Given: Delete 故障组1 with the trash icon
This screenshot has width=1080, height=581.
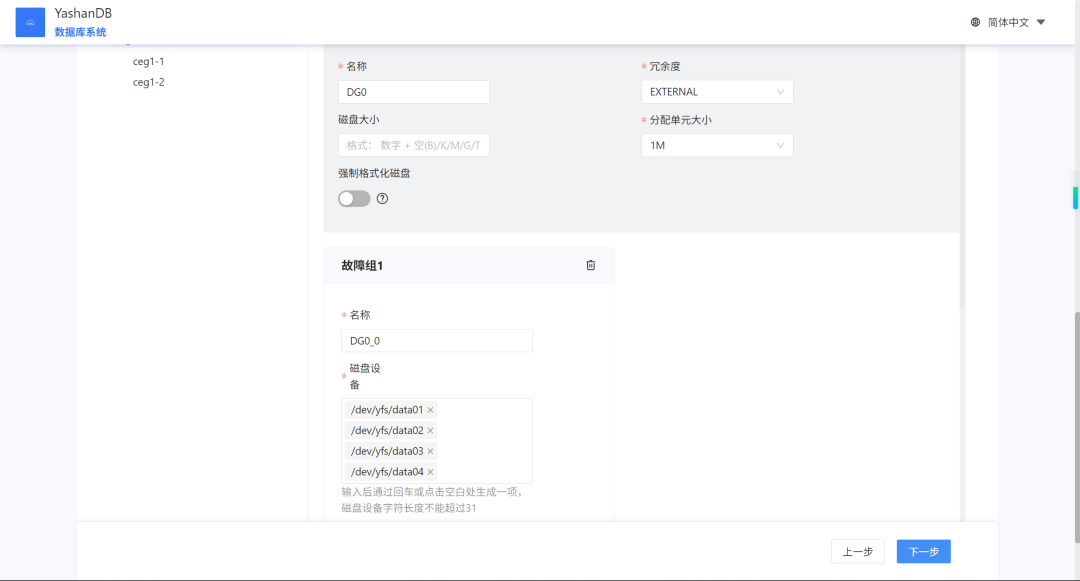Looking at the screenshot, I should coord(590,265).
